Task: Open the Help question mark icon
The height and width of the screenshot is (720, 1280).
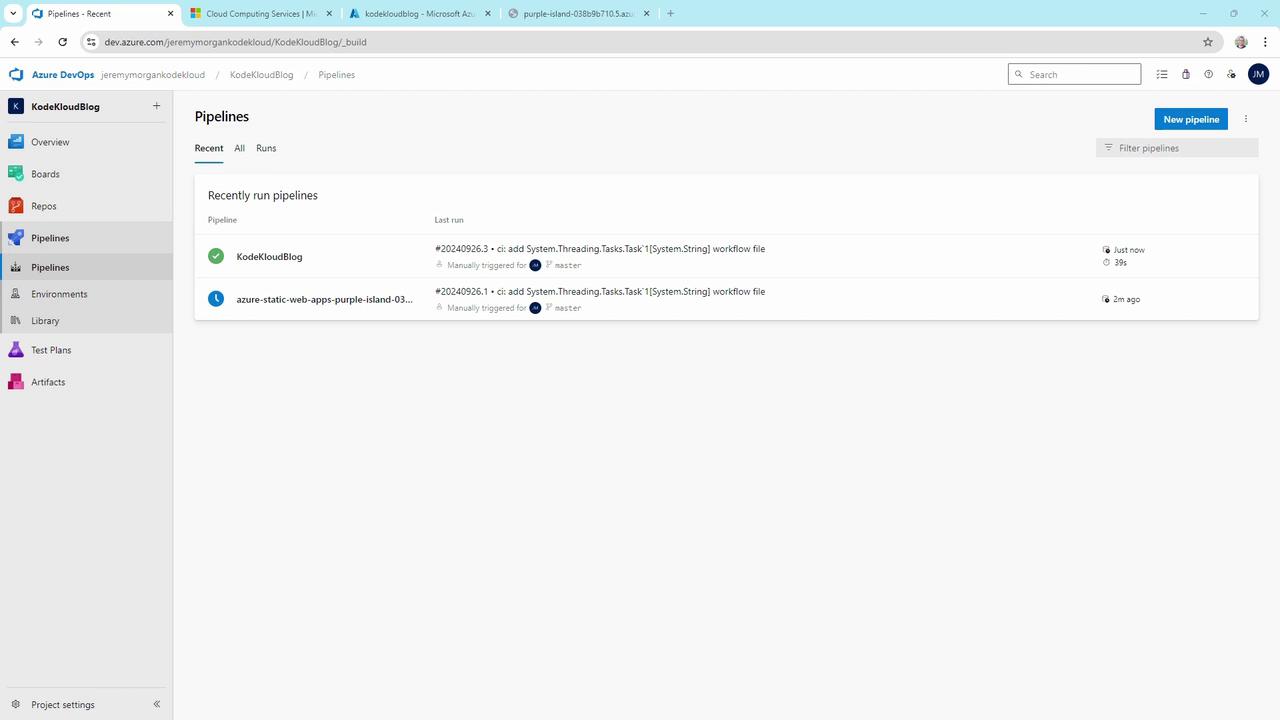Action: coord(1208,74)
